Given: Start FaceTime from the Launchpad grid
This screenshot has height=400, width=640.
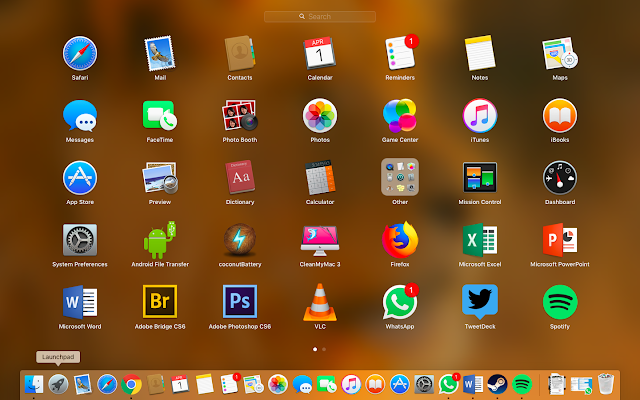Looking at the screenshot, I should coord(160,116).
